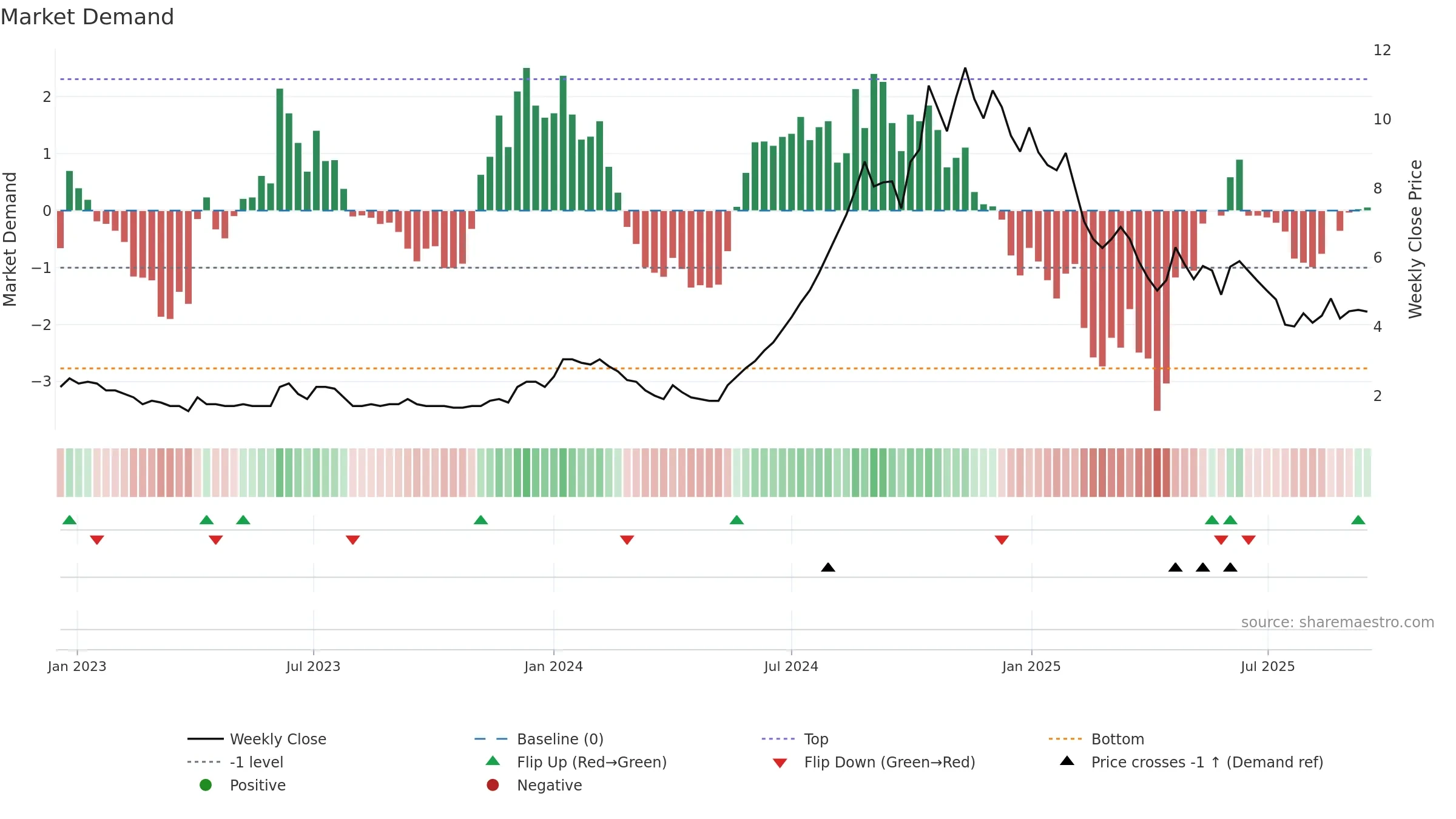Click the −3 tick on left demand axis

click(x=41, y=382)
